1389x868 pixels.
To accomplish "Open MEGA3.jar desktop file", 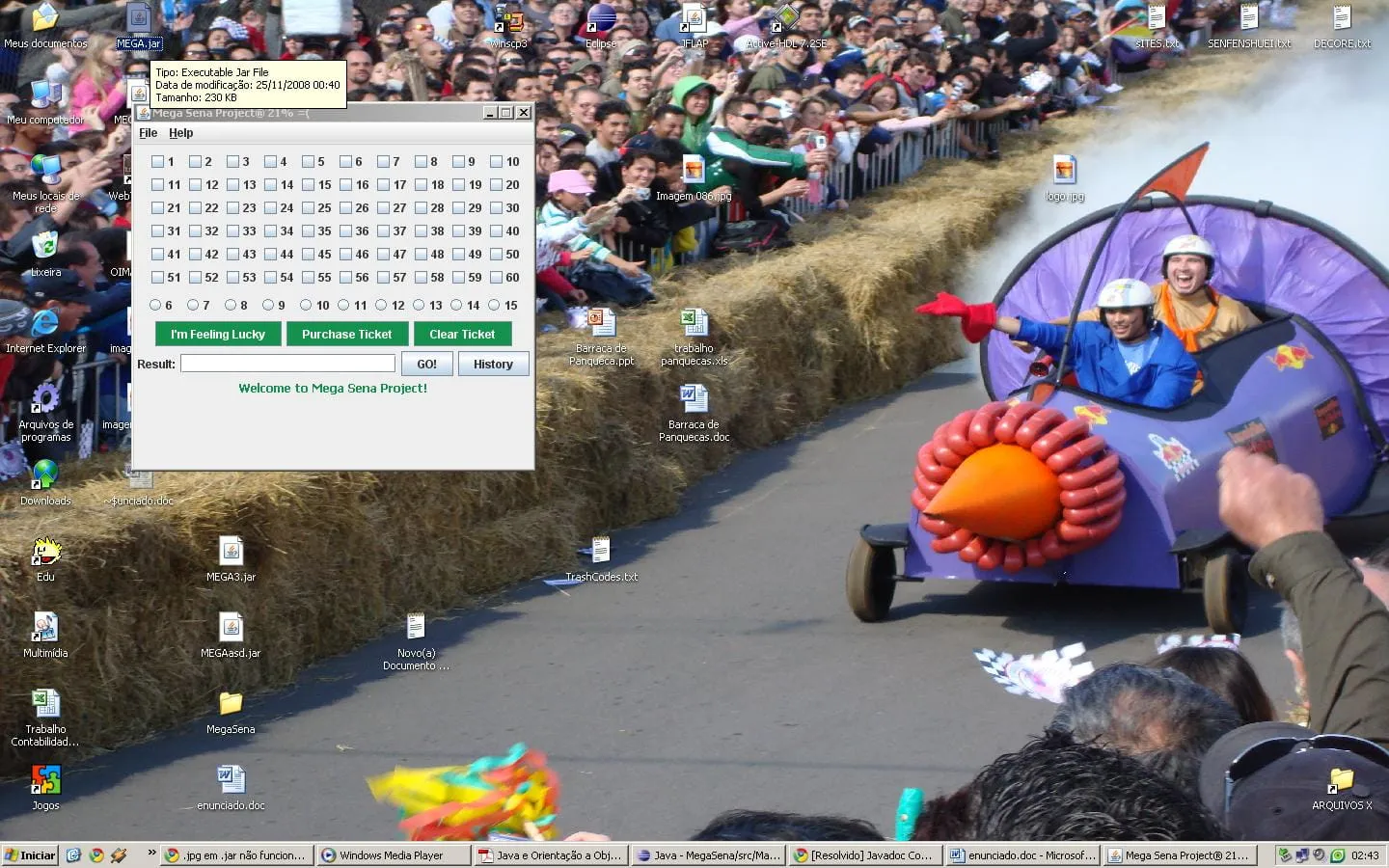I will tap(231, 559).
